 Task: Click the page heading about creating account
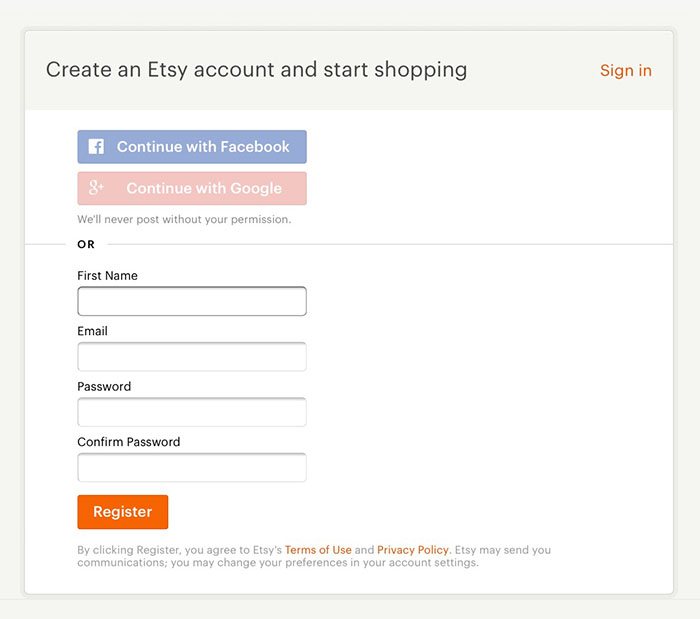pos(257,70)
